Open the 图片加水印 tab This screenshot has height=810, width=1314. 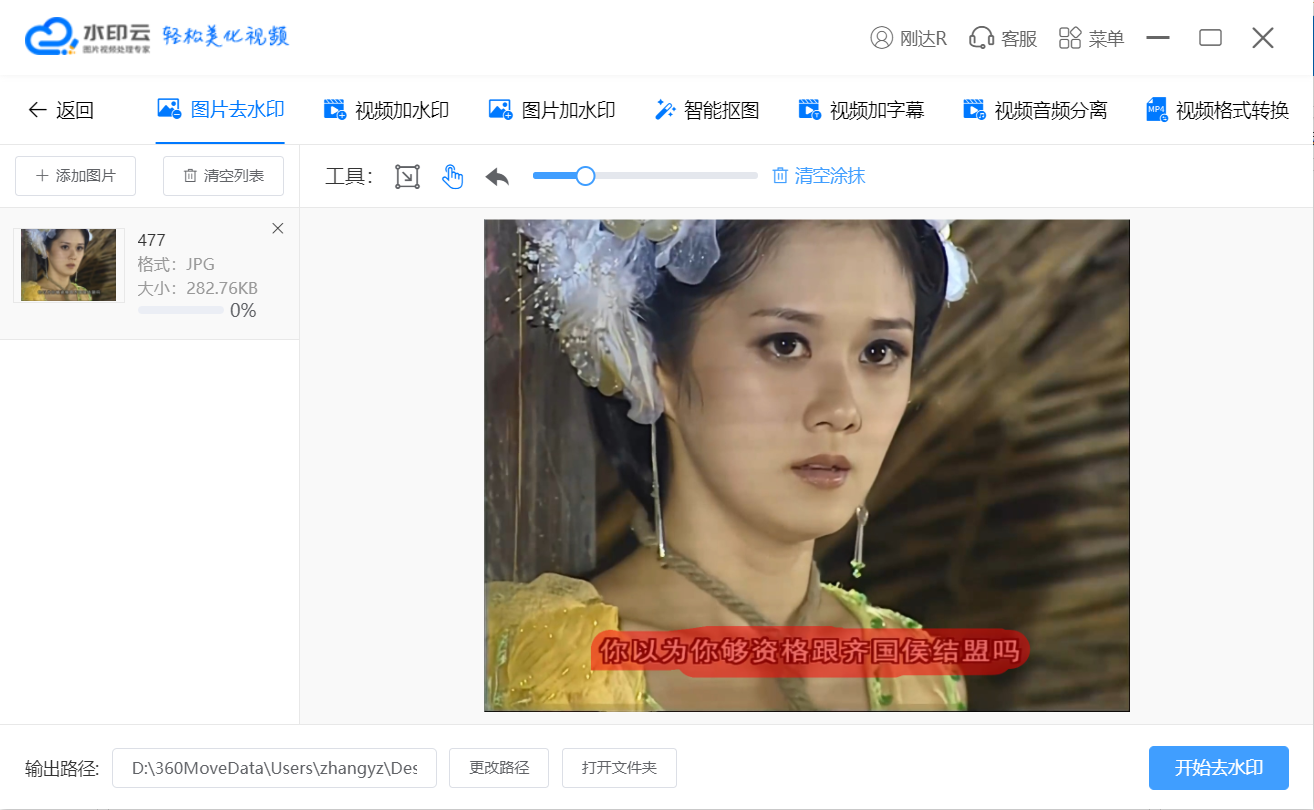click(x=551, y=110)
